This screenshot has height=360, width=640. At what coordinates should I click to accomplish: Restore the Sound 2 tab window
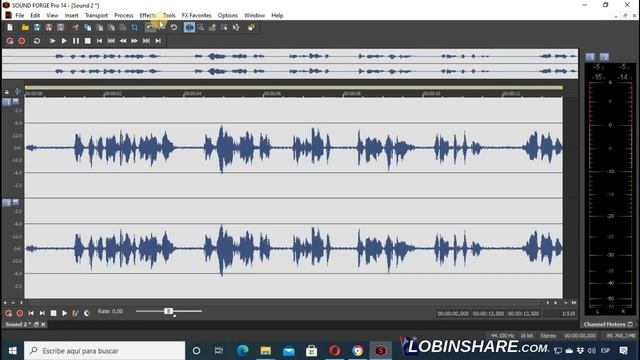36,324
